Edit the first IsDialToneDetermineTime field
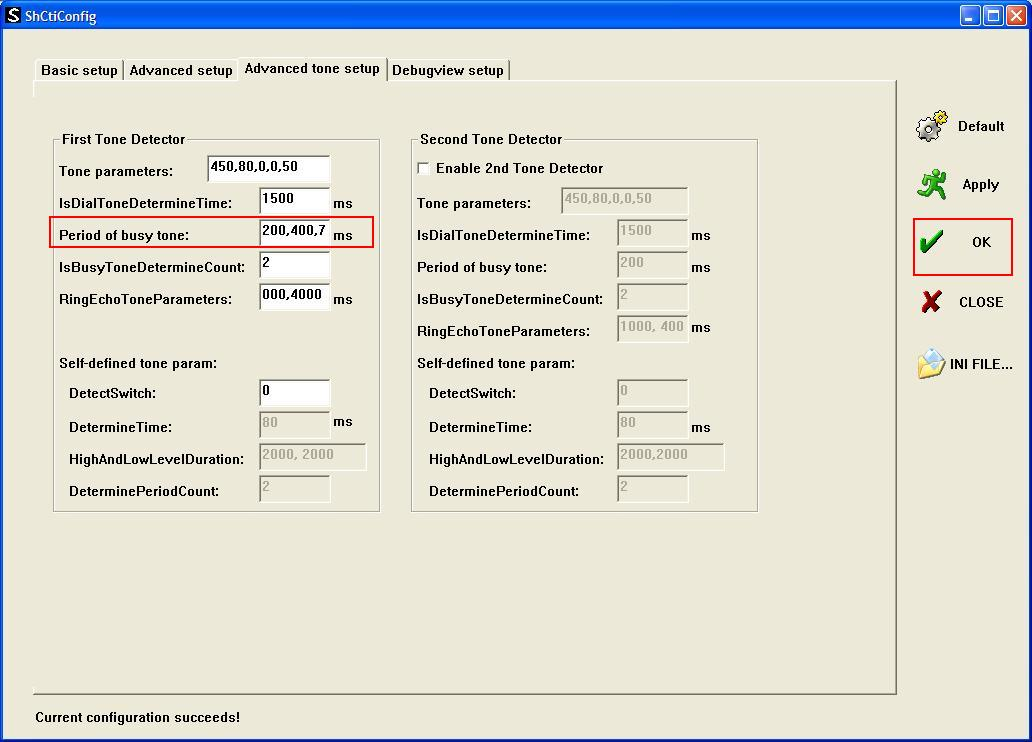Image resolution: width=1032 pixels, height=742 pixels. (294, 200)
